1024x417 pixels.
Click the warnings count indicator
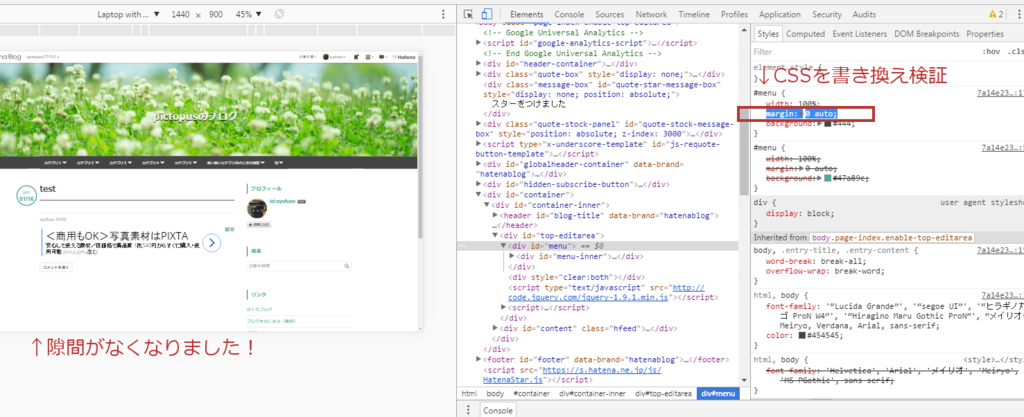[x=996, y=14]
